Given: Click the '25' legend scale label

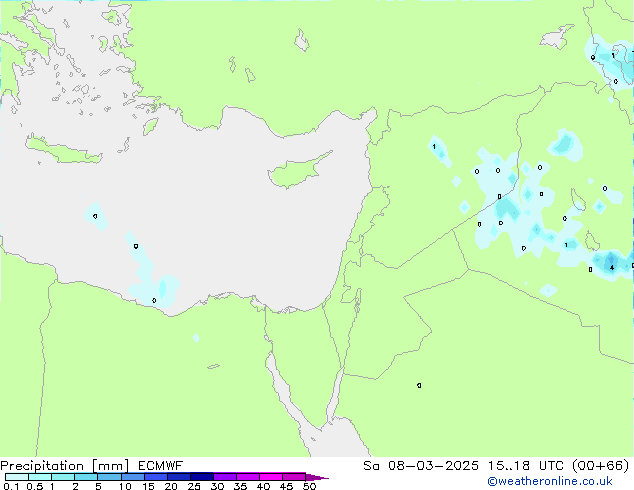Looking at the screenshot, I should click(x=194, y=486).
